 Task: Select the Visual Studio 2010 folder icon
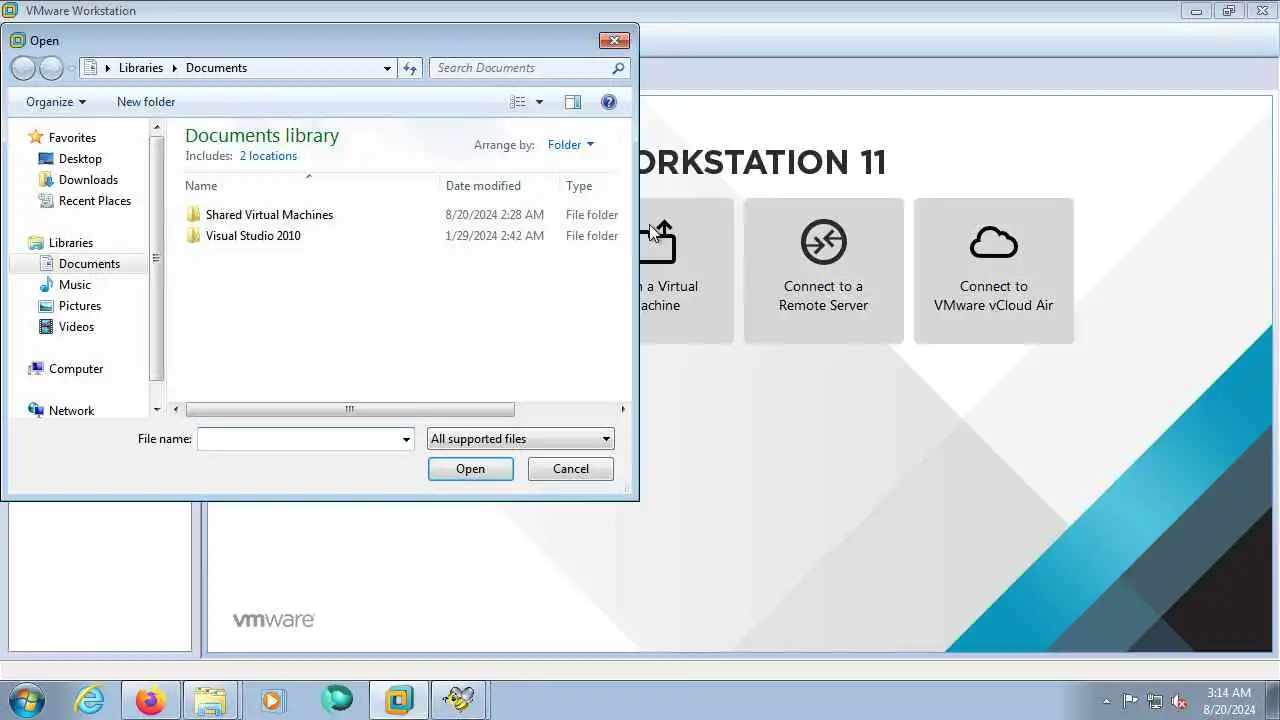click(194, 236)
